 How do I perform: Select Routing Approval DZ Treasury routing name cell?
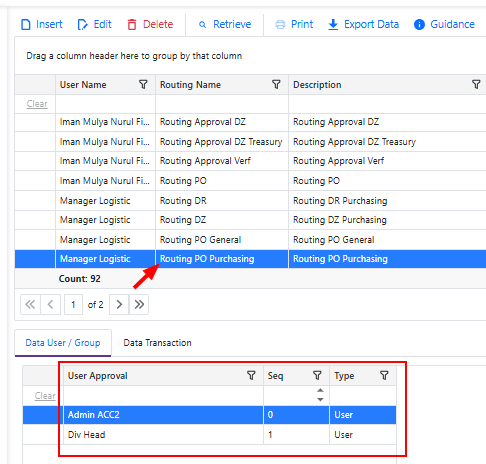(x=222, y=142)
